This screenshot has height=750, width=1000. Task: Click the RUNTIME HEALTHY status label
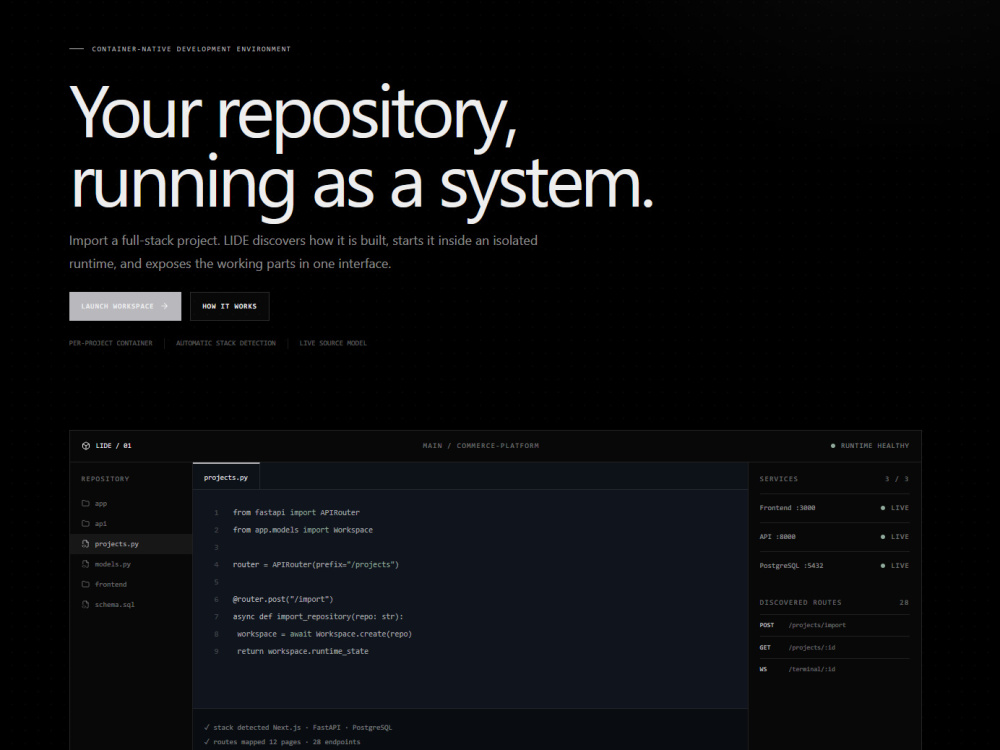(875, 446)
